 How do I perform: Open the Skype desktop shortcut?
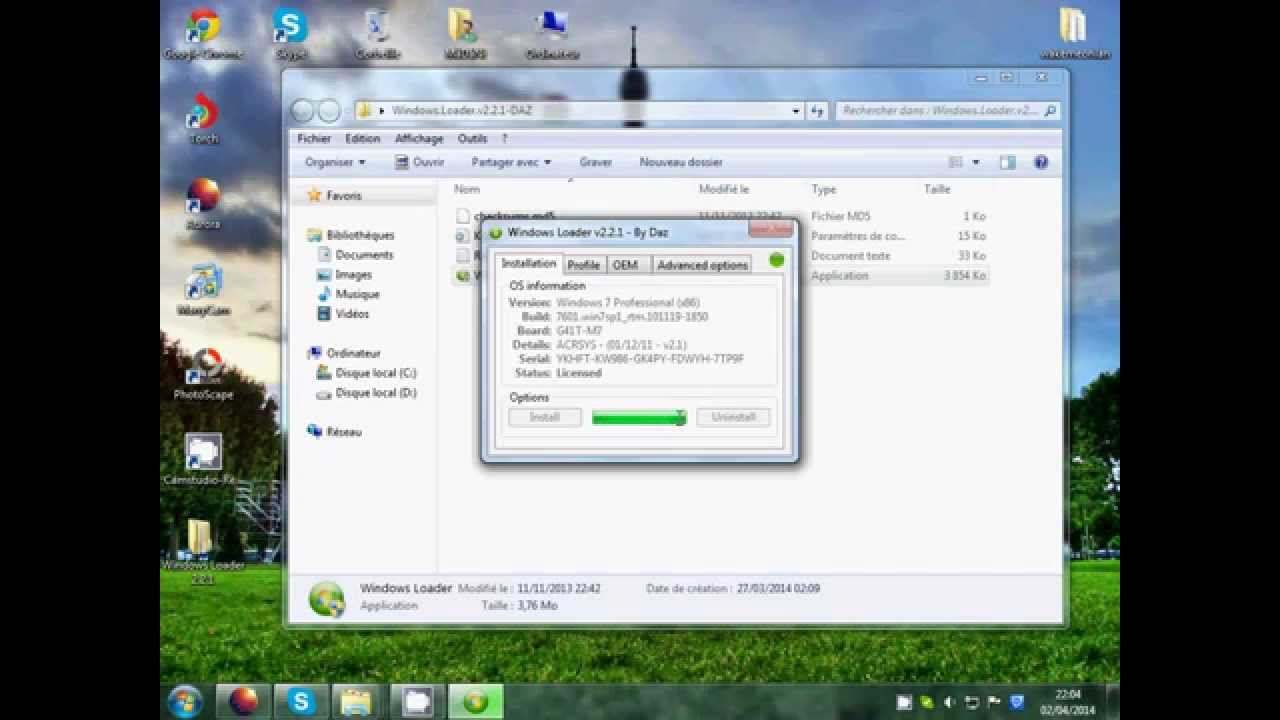290,34
